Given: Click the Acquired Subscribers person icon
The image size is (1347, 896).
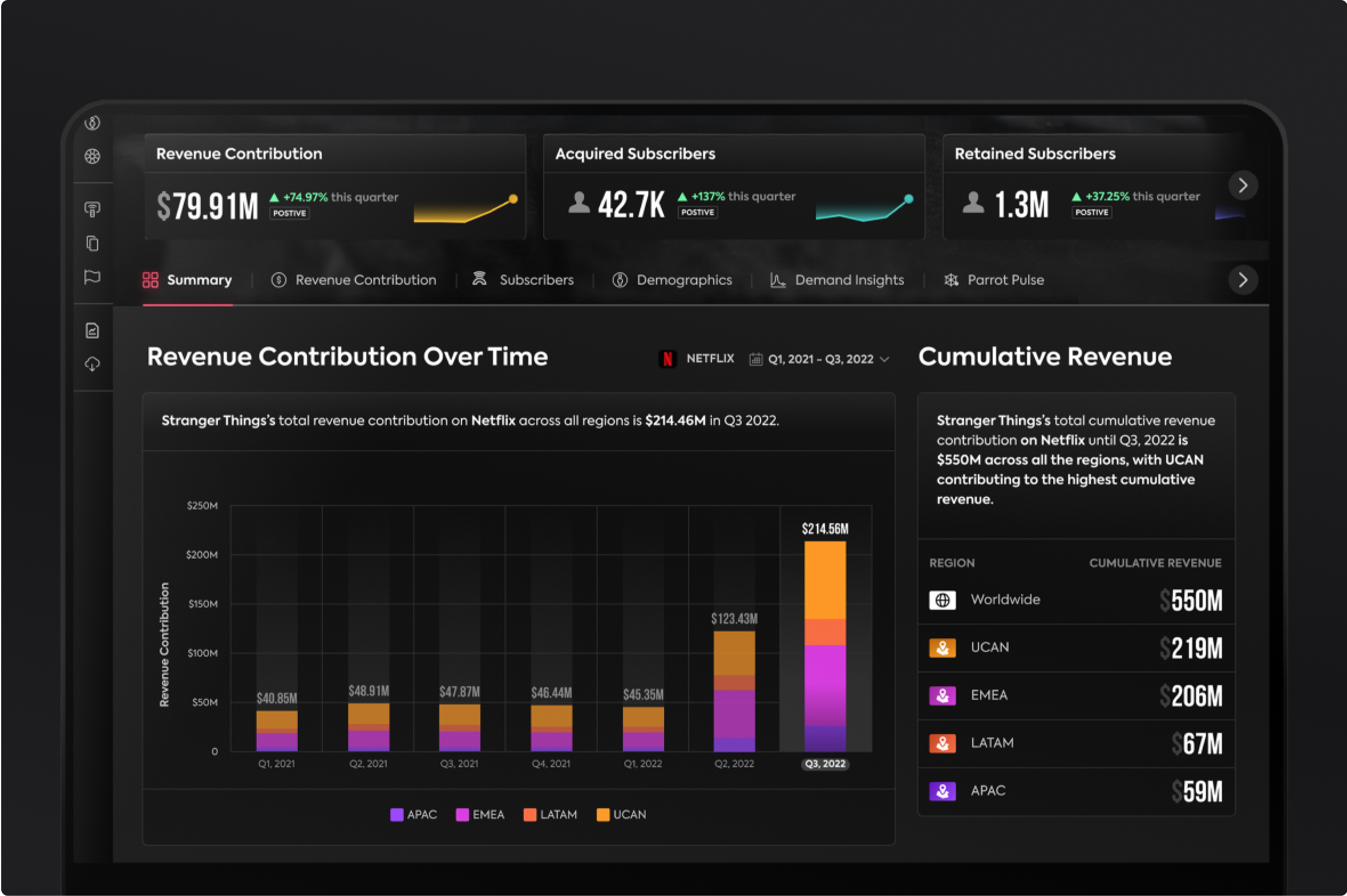Looking at the screenshot, I should pyautogui.click(x=579, y=202).
